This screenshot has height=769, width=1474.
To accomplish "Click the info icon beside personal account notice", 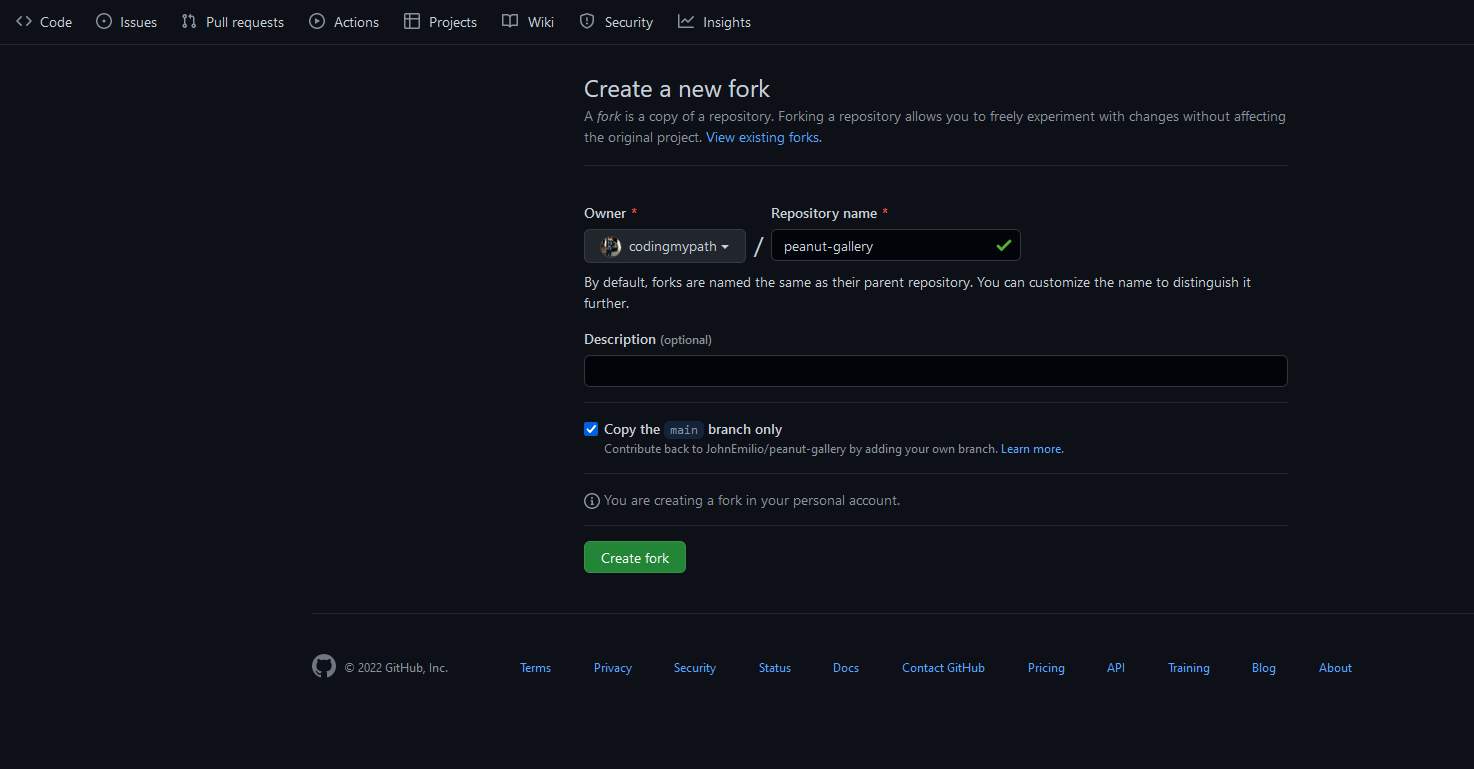I will pos(592,500).
